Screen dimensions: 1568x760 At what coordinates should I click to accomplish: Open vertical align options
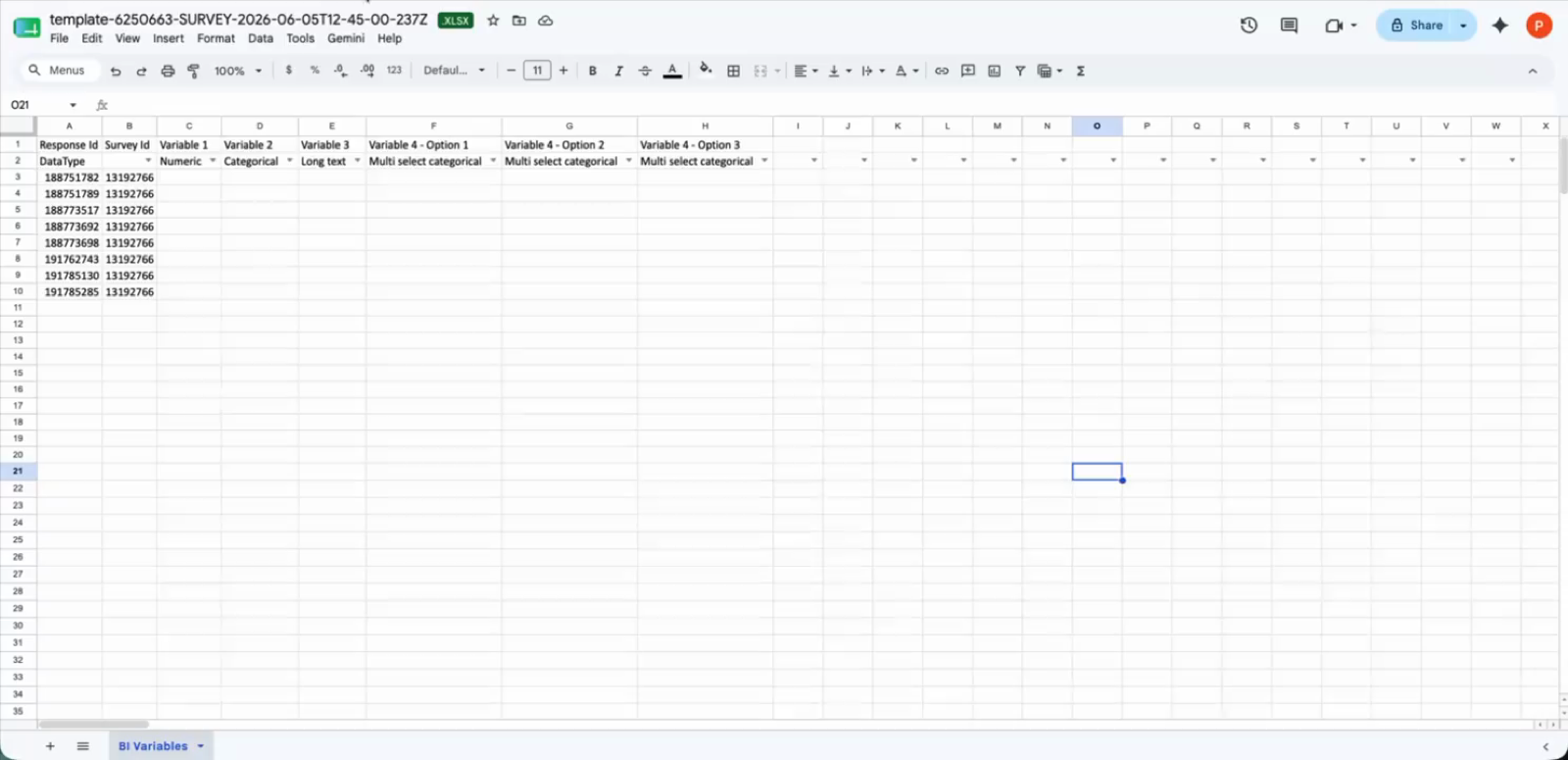[x=839, y=71]
